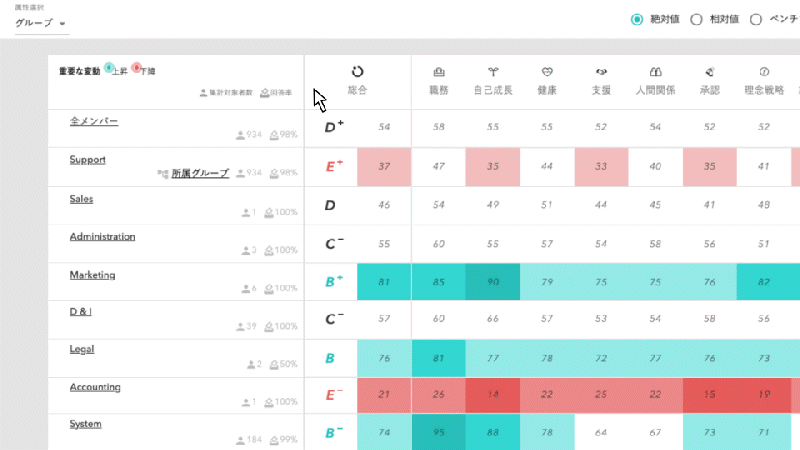The image size is (800, 450).
Task: Select the ベンチ radio option
Action: tap(756, 19)
